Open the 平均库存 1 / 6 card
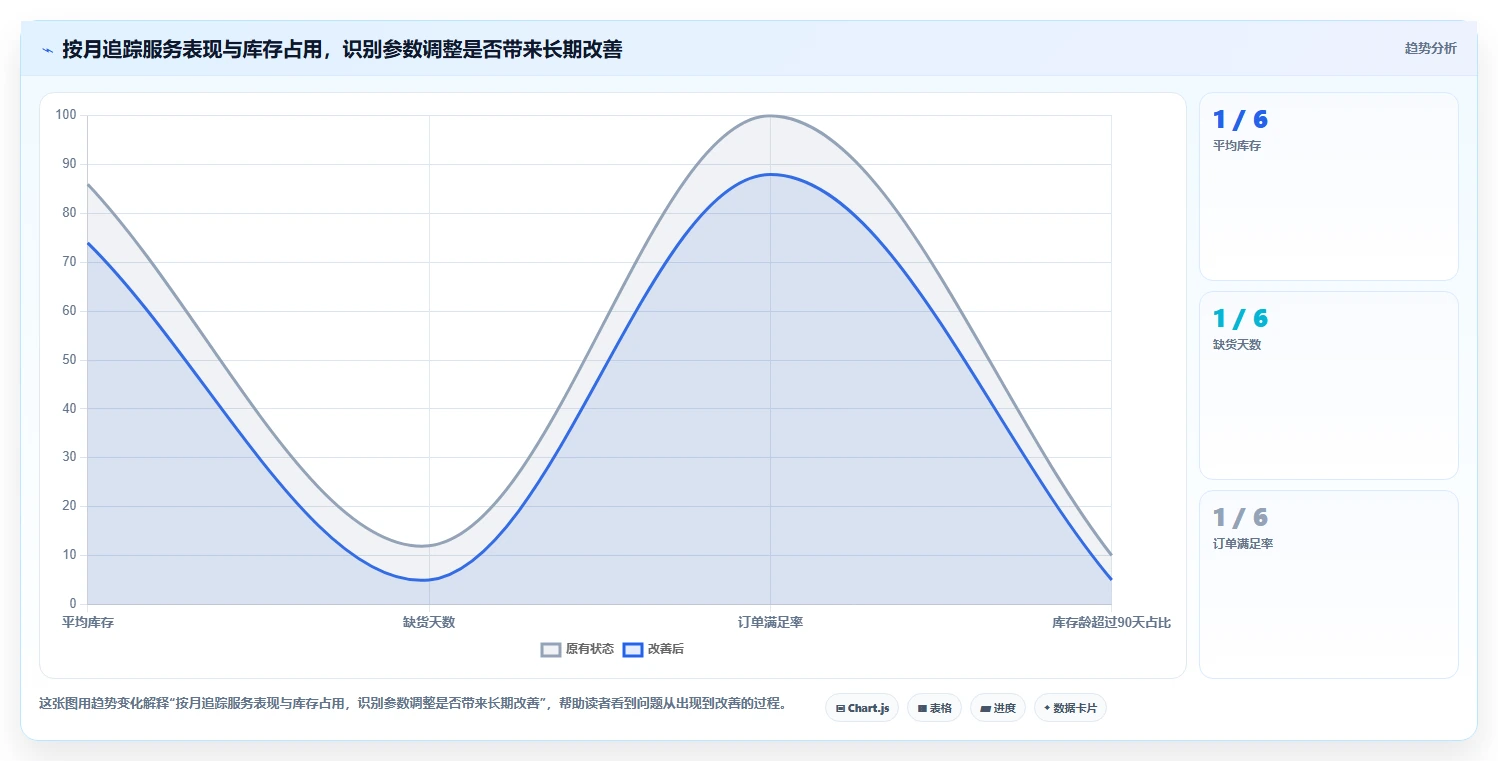The height and width of the screenshot is (761, 1498). click(x=1328, y=186)
